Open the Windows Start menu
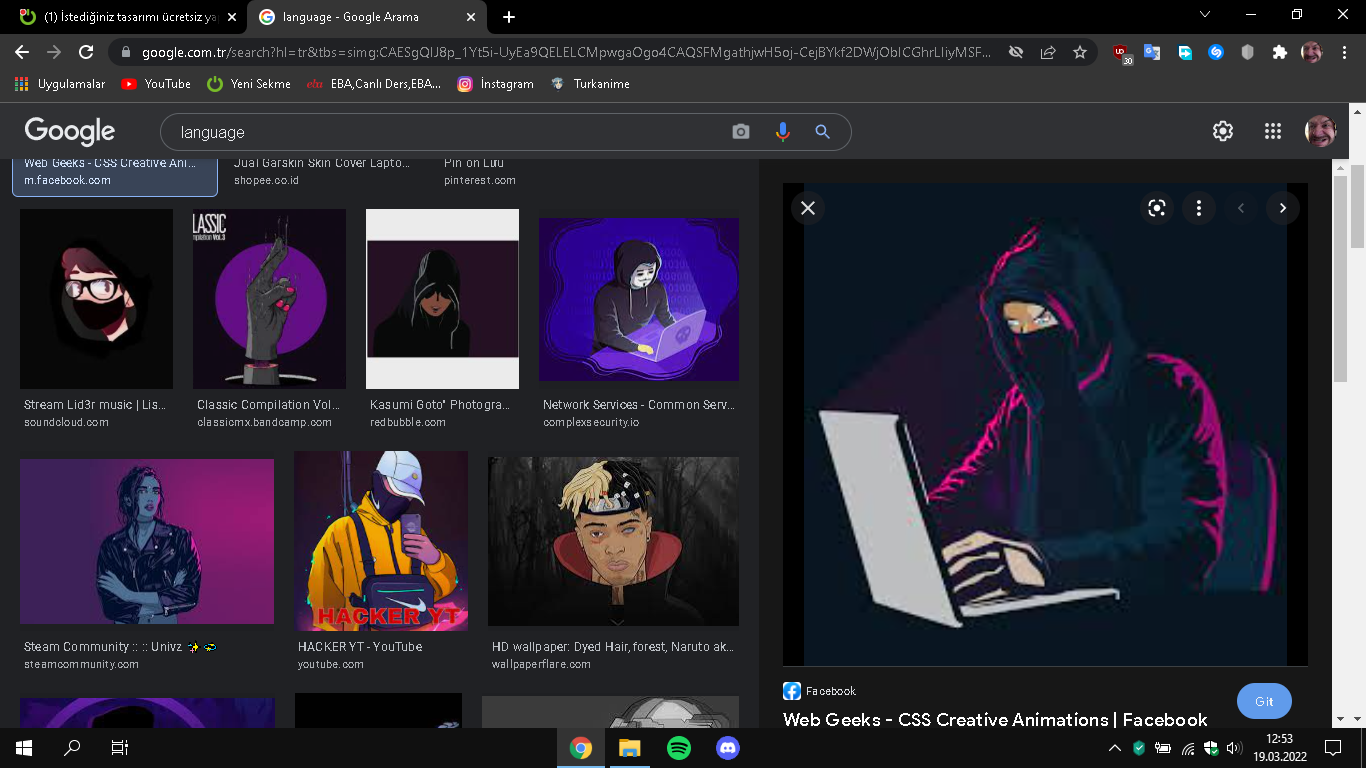 point(24,748)
